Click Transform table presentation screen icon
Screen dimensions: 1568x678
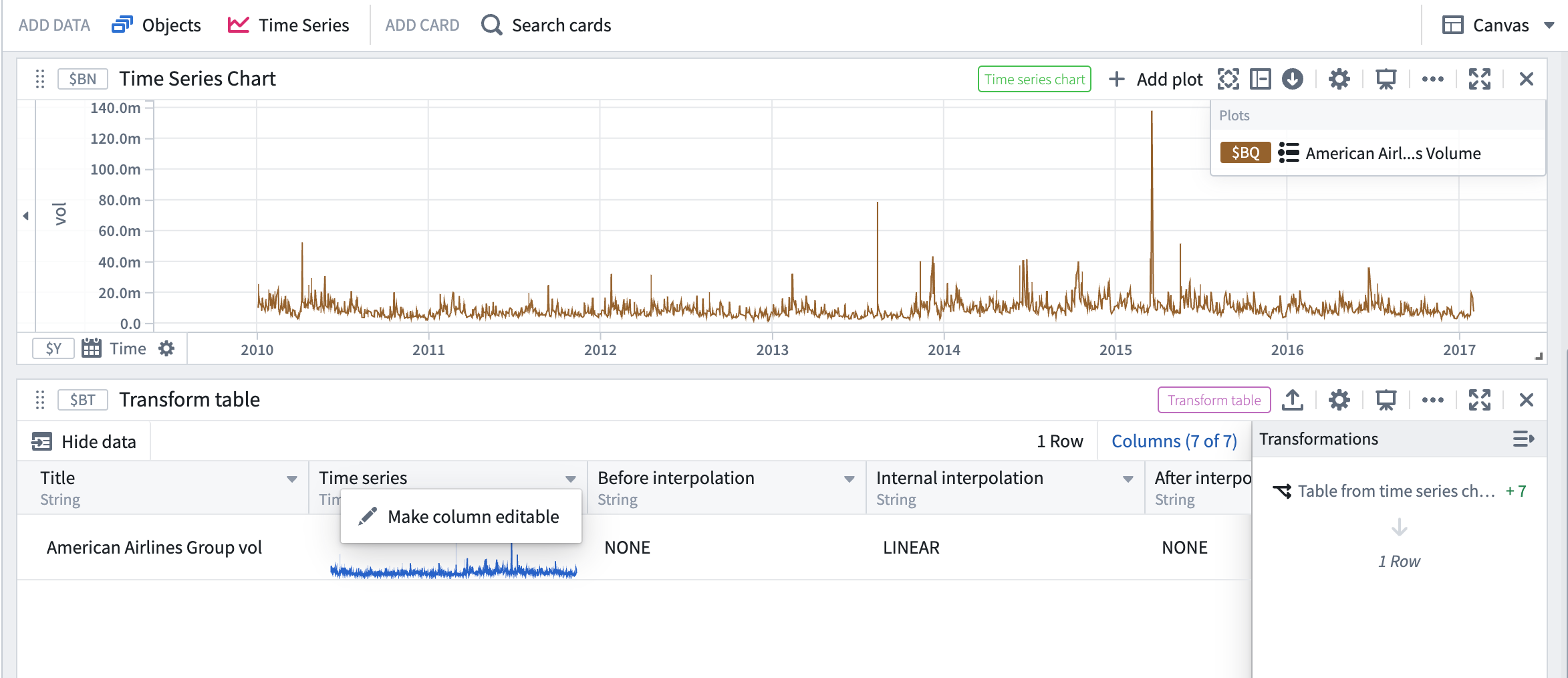point(1386,400)
